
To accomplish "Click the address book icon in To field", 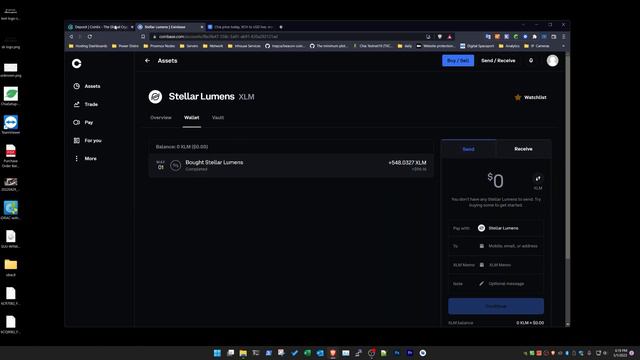I will (482, 246).
